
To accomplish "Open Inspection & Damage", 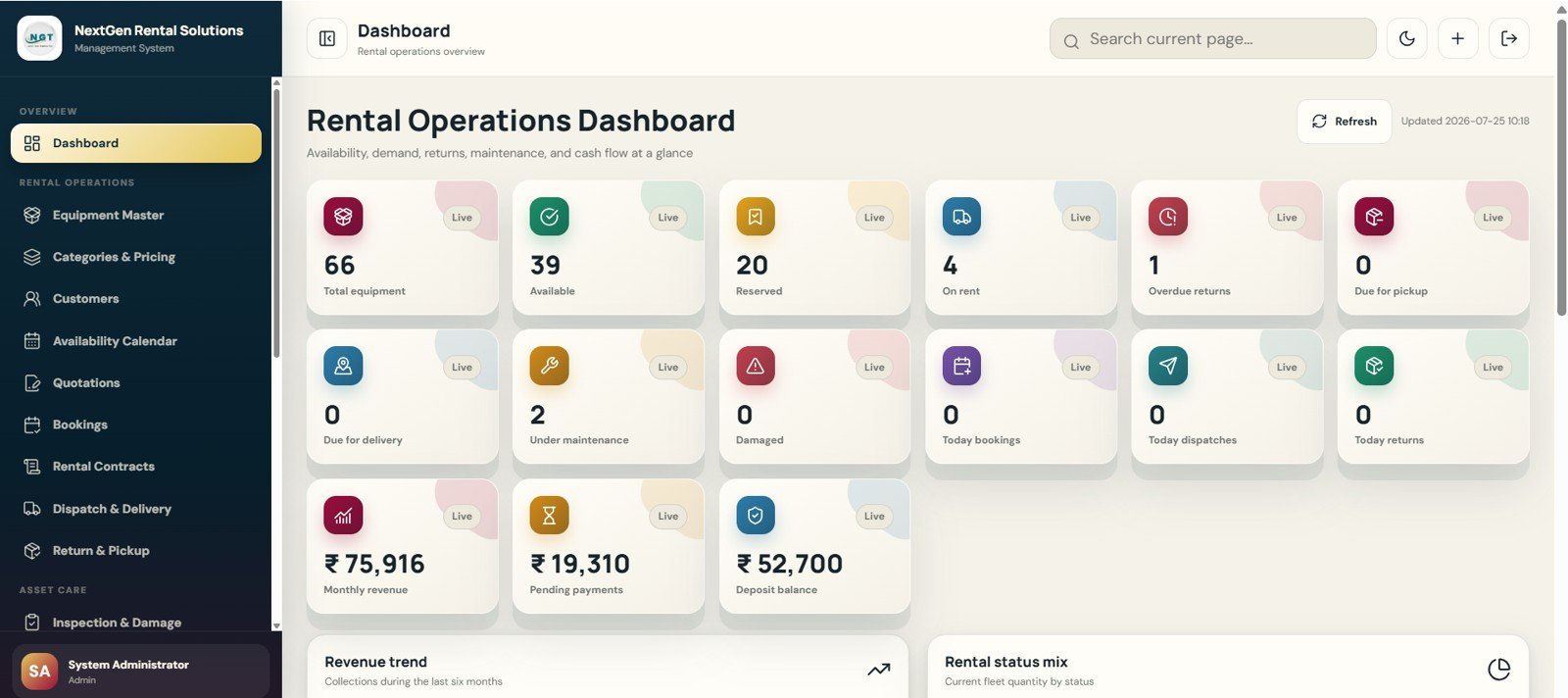I will (x=136, y=623).
